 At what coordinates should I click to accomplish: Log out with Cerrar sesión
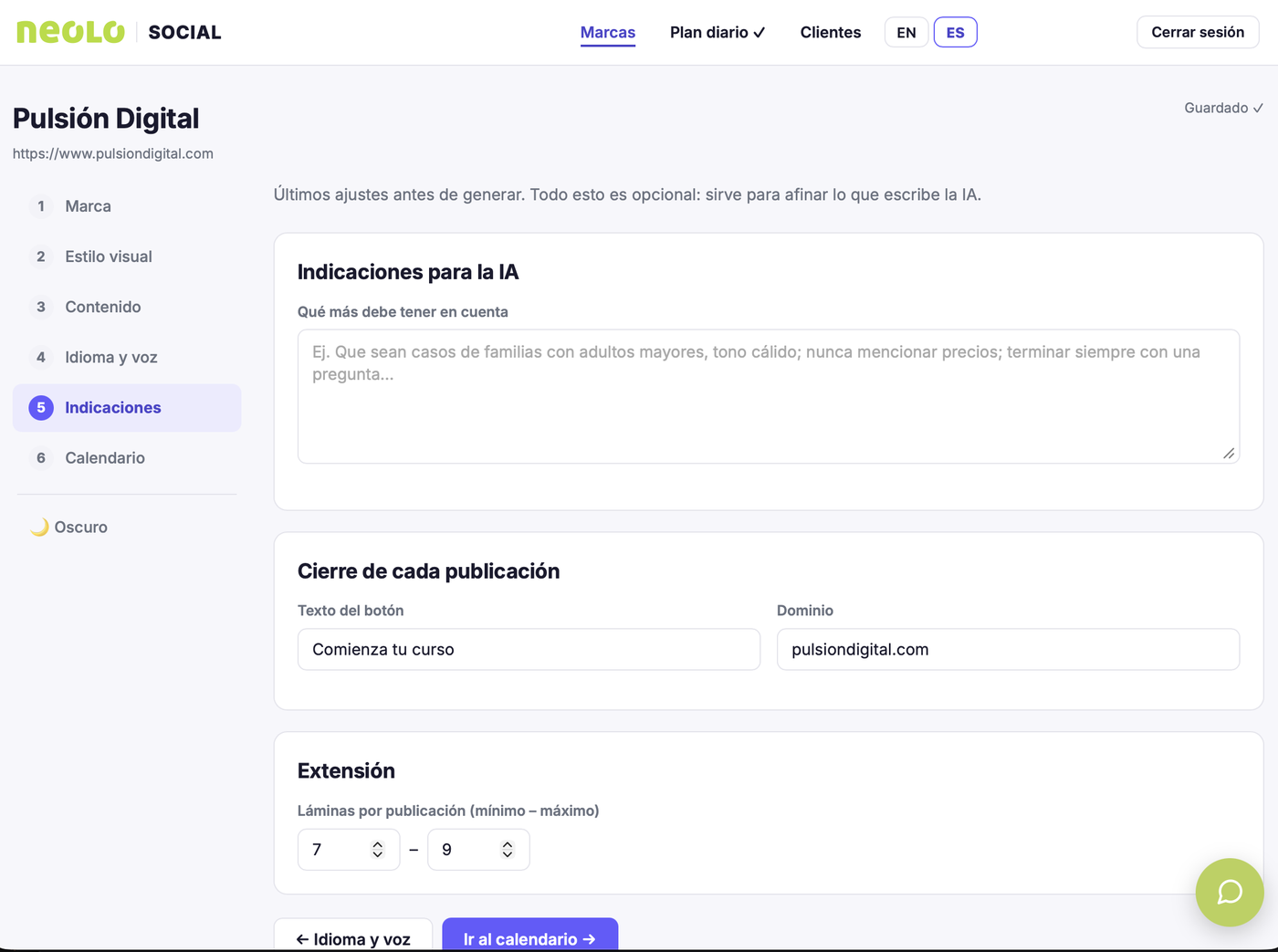(x=1198, y=32)
